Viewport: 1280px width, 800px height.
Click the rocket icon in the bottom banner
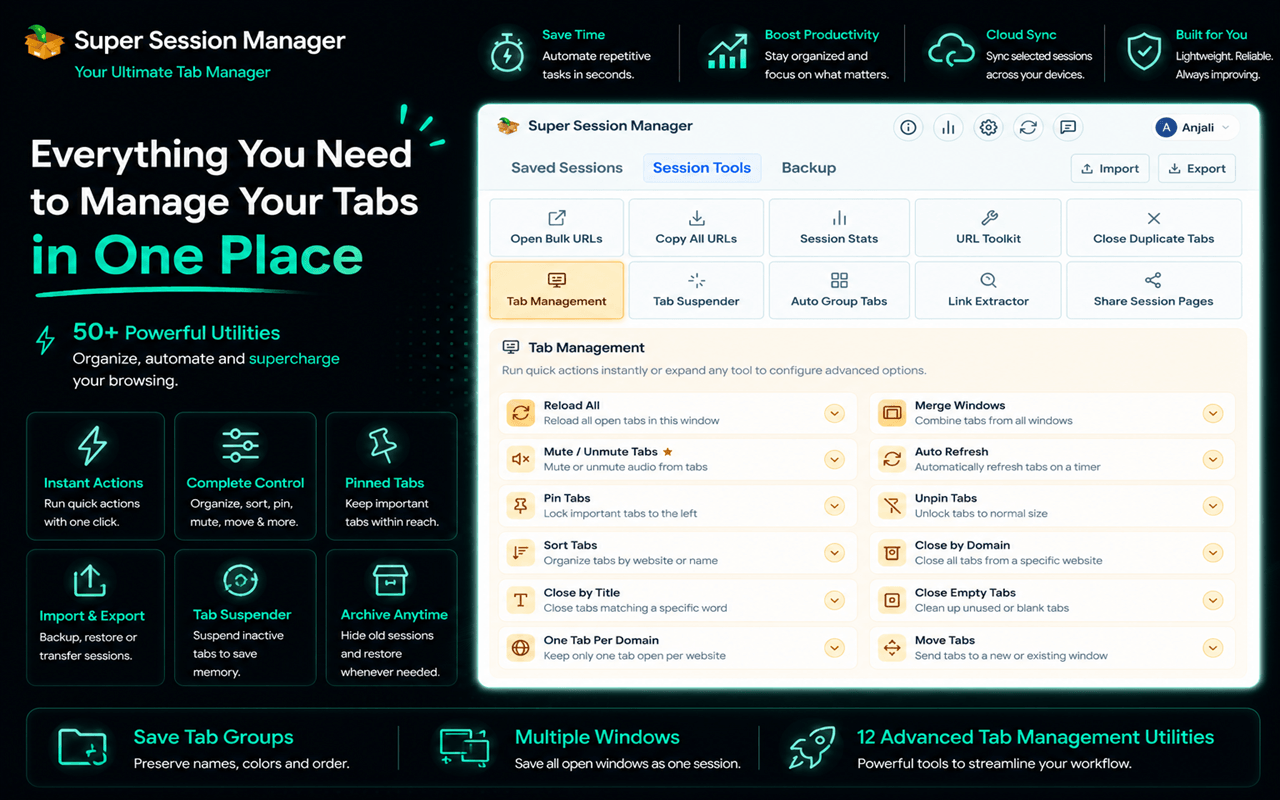(812, 748)
